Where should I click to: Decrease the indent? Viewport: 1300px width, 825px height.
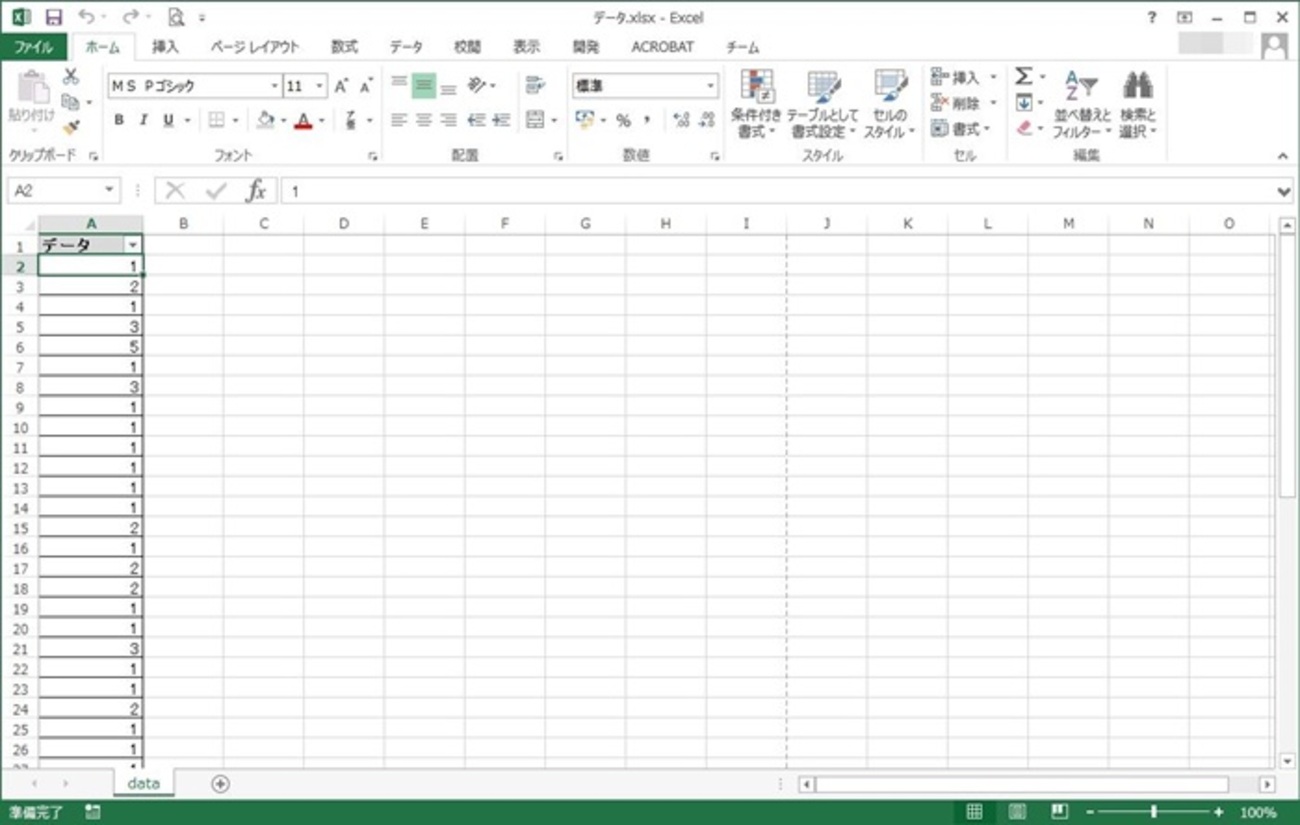476,120
